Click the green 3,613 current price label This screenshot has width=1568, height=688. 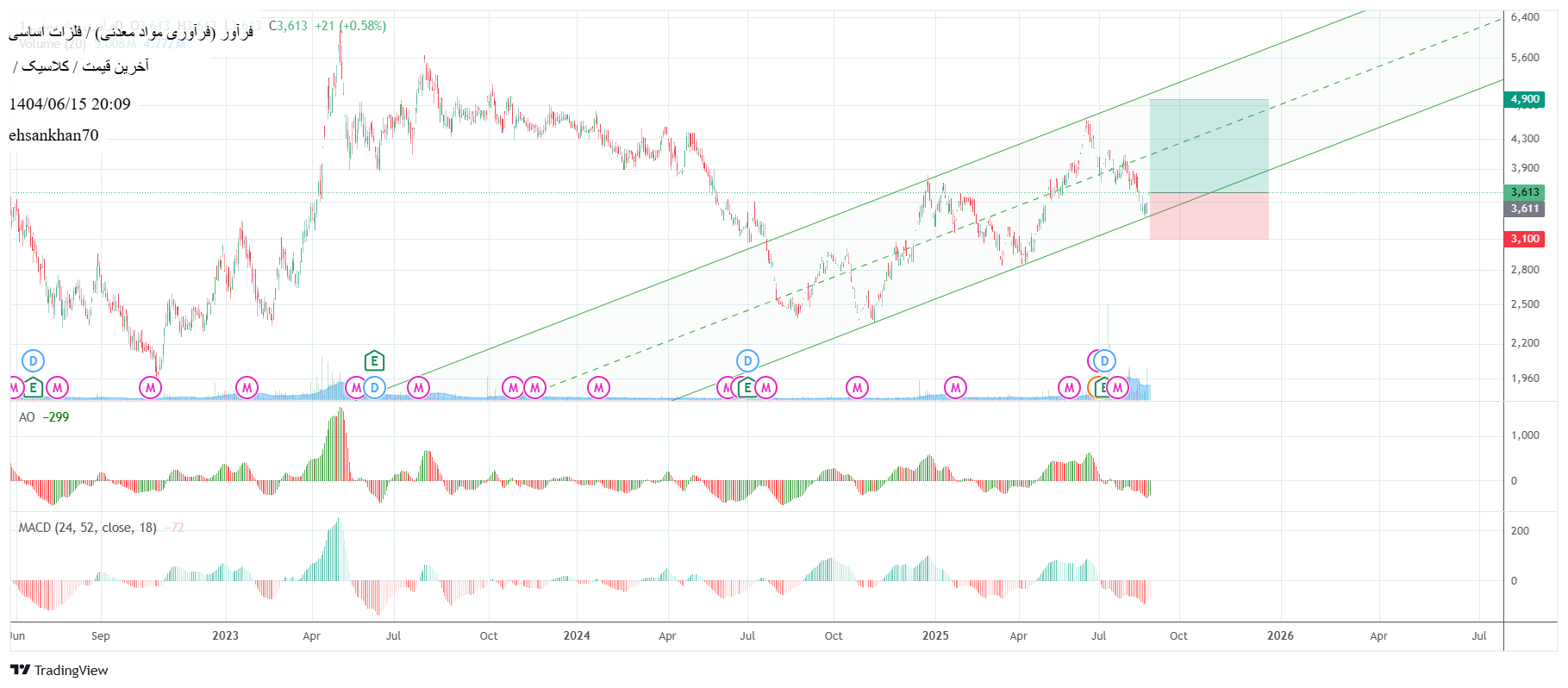[1524, 192]
